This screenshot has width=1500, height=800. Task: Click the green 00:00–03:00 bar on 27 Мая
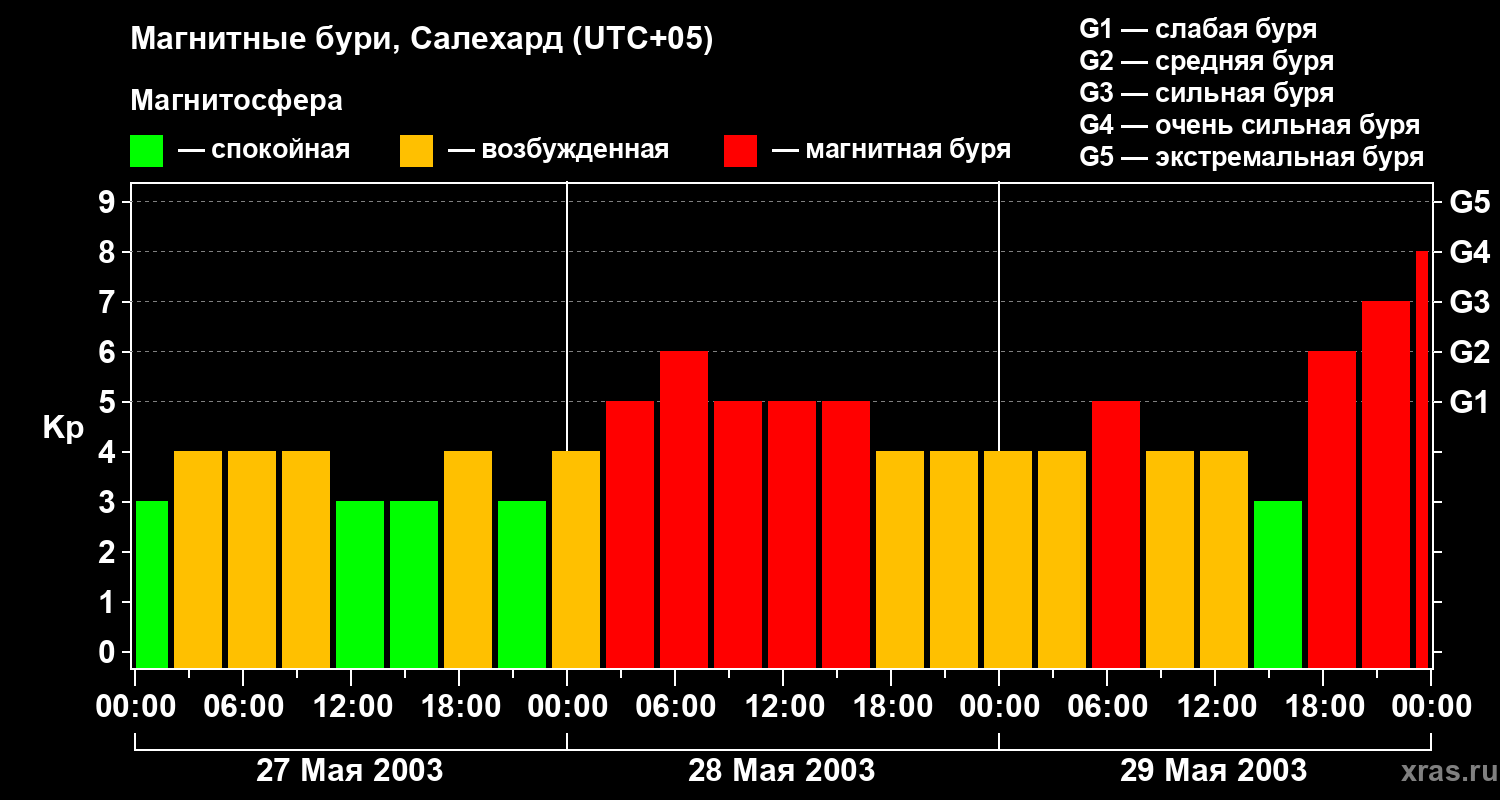[x=152, y=584]
